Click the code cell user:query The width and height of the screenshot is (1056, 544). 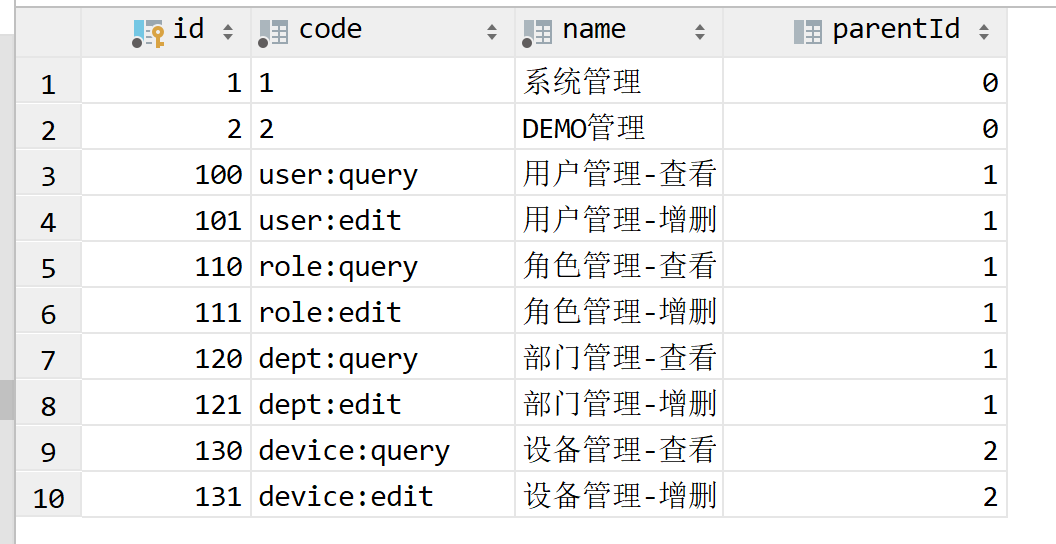(383, 174)
